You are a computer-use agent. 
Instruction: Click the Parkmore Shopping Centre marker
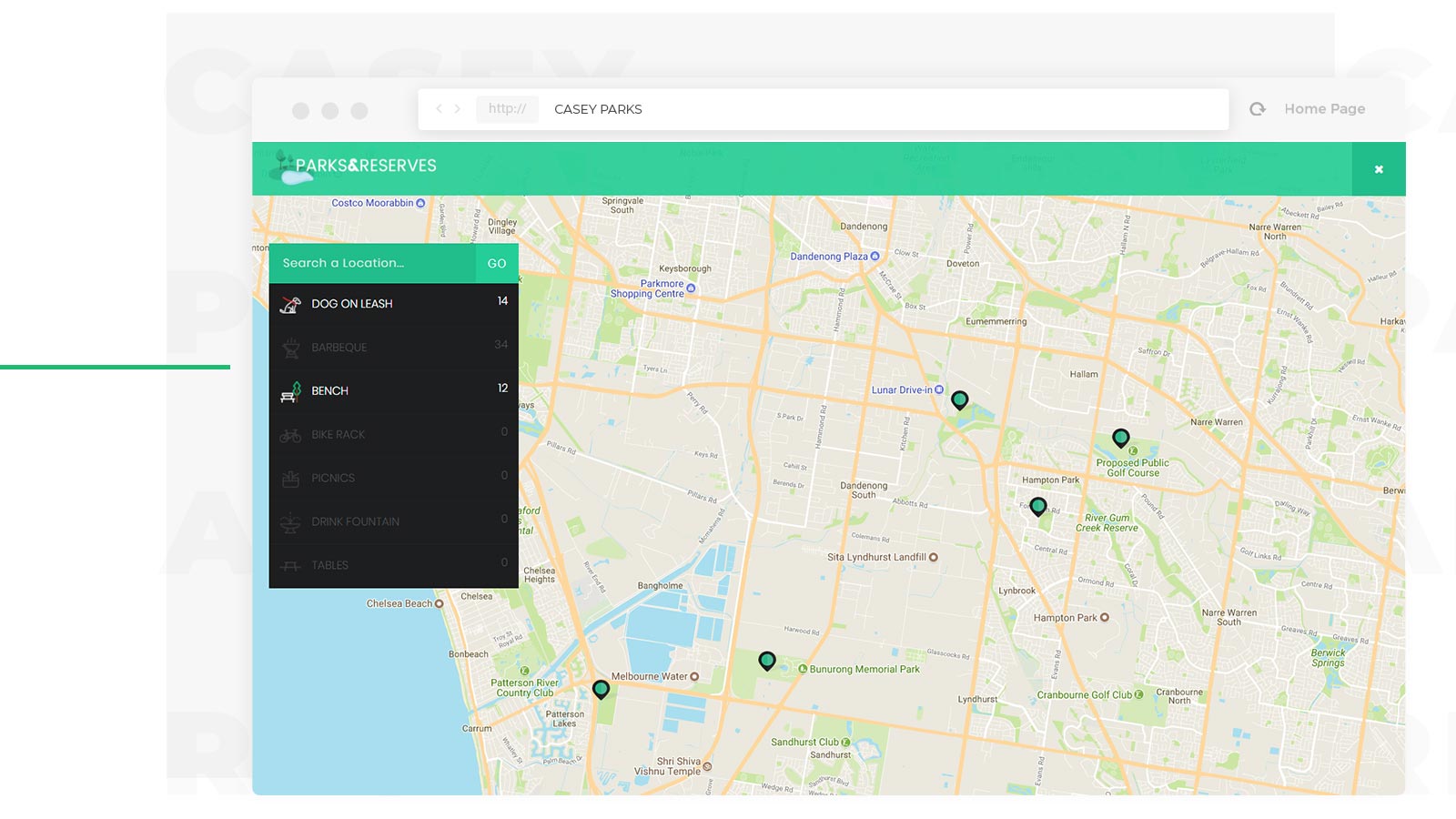tap(691, 288)
